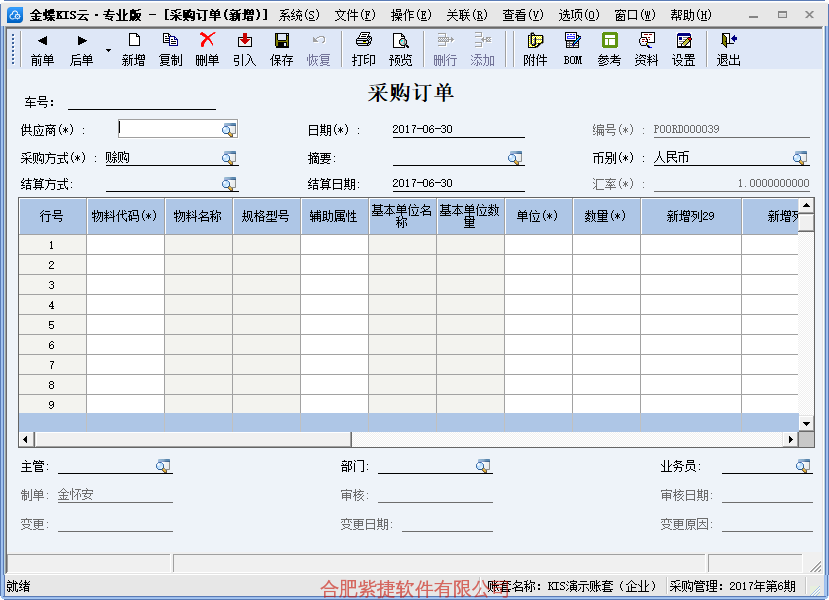829x600 pixels.
Task: Click the 附件 (Attachment) toolbar icon
Action: pyautogui.click(x=535, y=49)
